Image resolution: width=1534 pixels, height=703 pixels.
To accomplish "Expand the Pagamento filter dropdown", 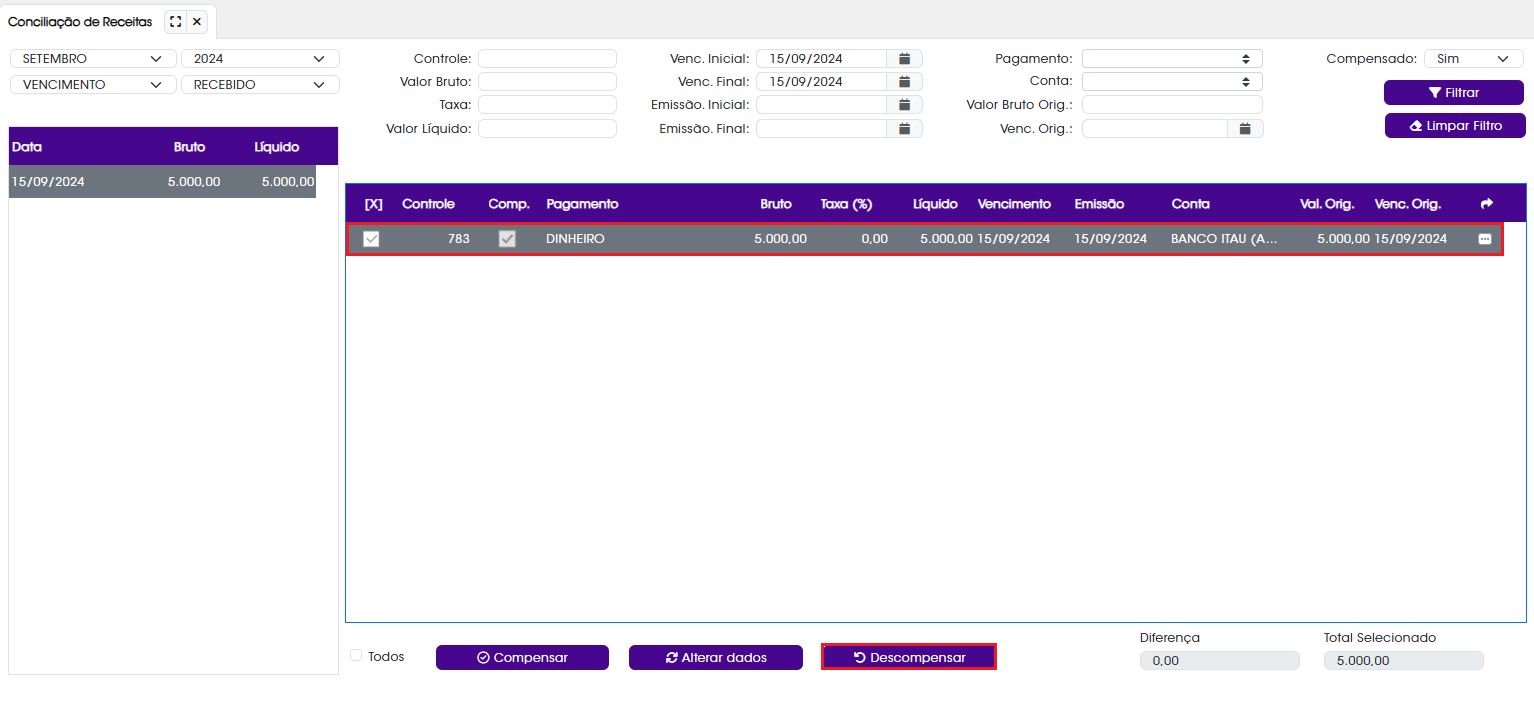I will click(1172, 59).
